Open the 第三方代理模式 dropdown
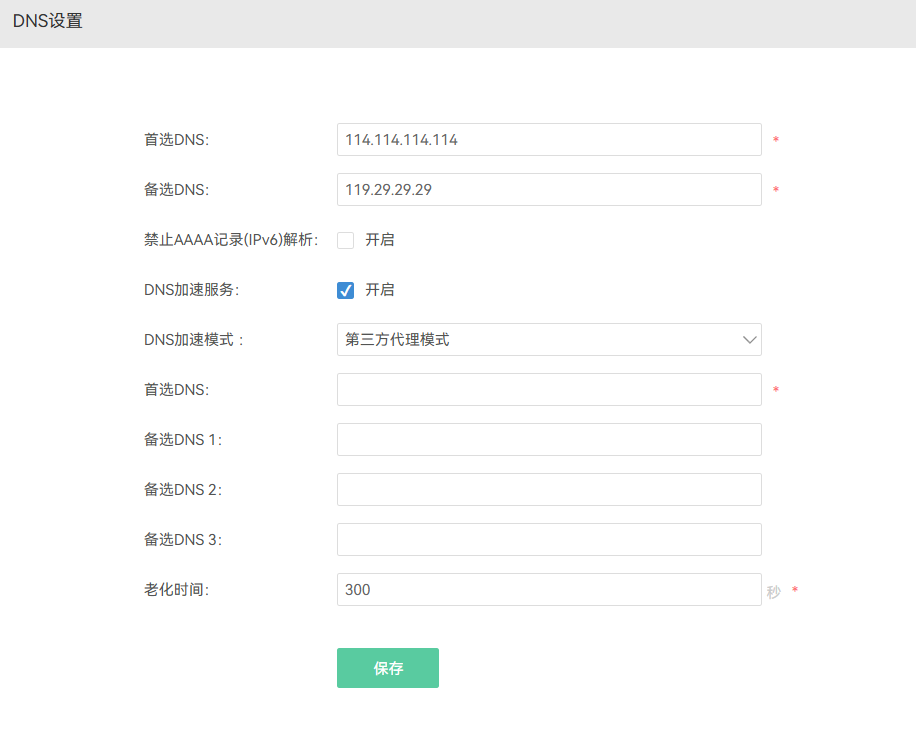Viewport: 916px width, 735px height. (x=549, y=339)
